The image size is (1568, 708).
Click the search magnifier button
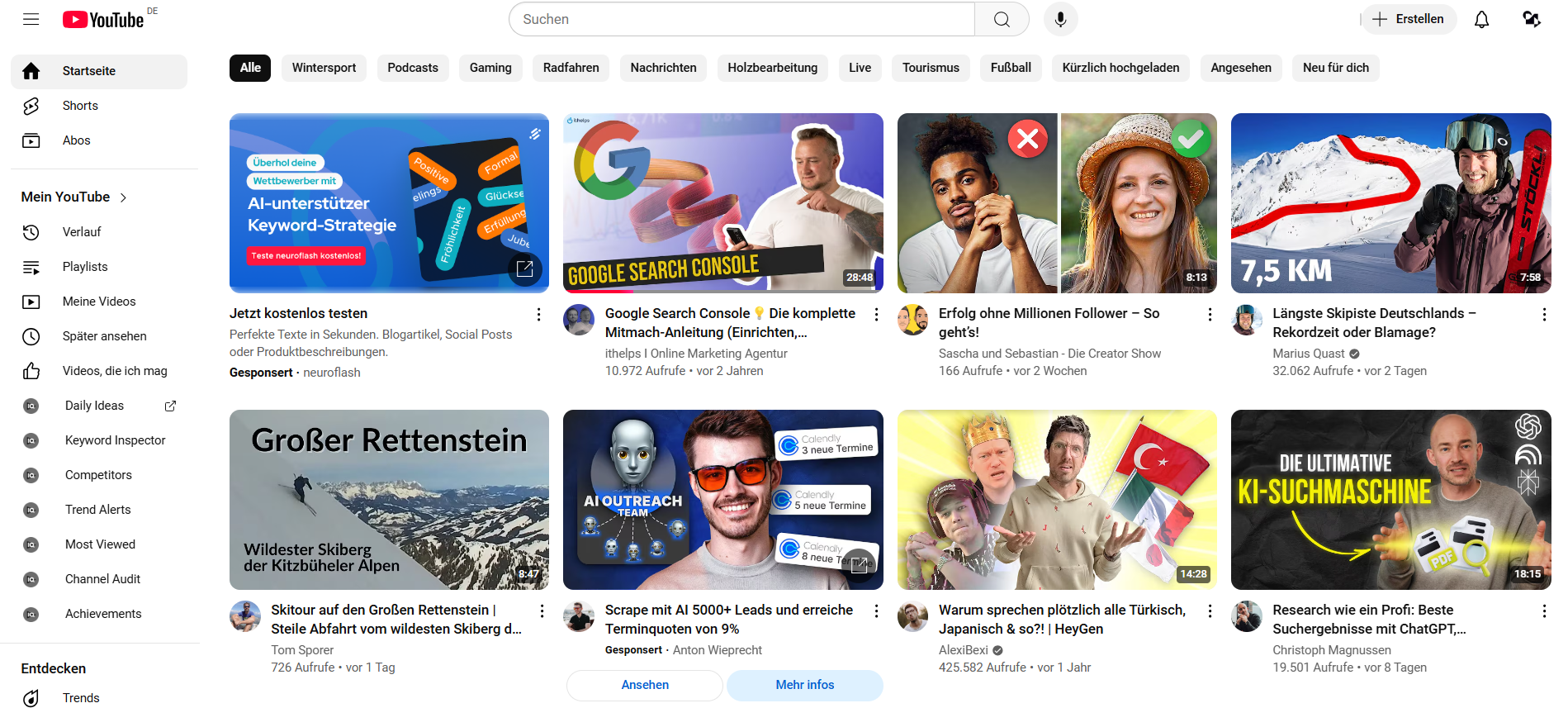click(1002, 19)
